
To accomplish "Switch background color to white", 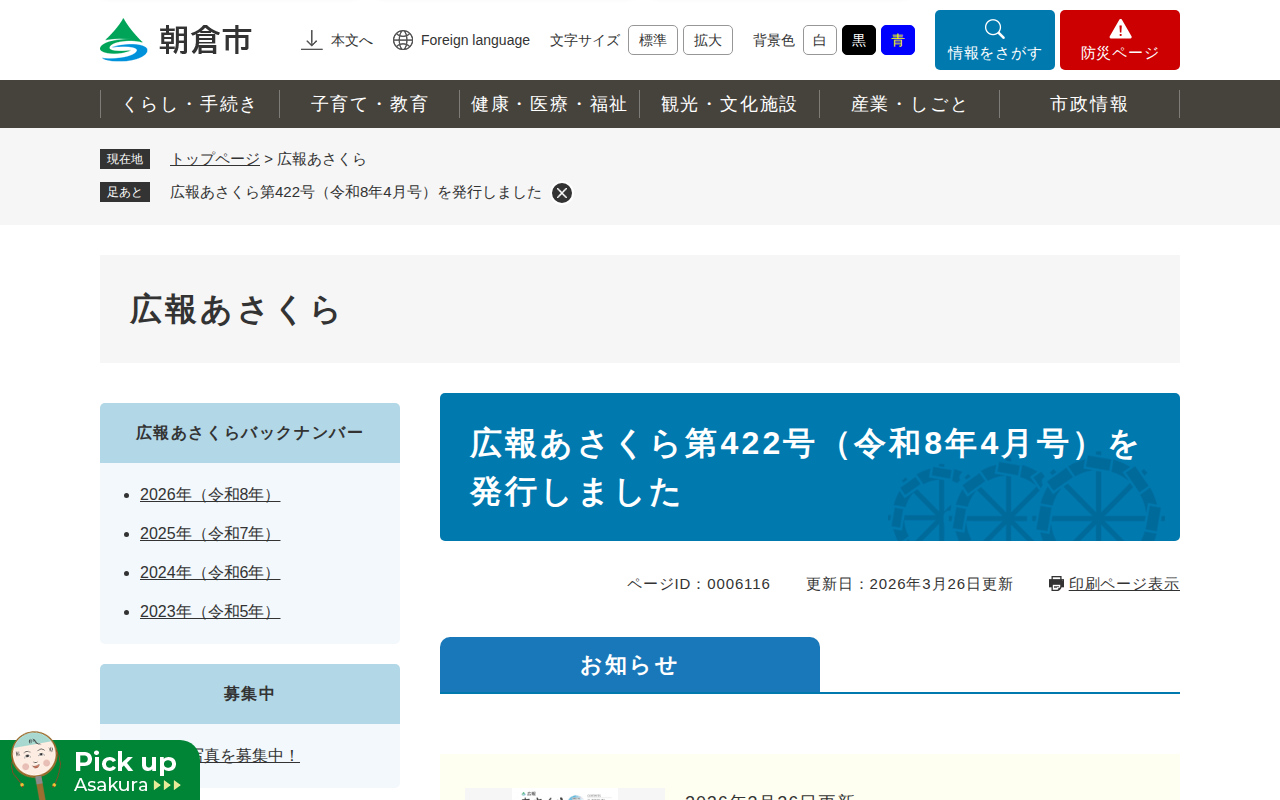I will [x=819, y=40].
